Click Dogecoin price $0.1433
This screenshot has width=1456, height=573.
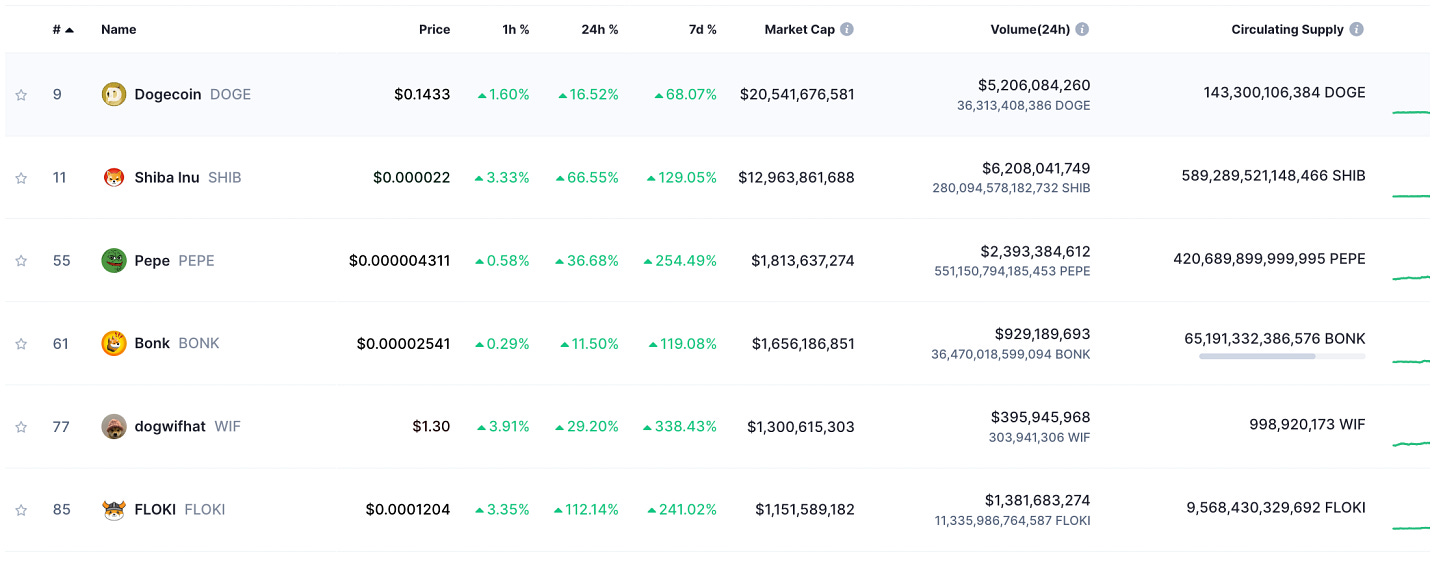pyautogui.click(x=422, y=94)
